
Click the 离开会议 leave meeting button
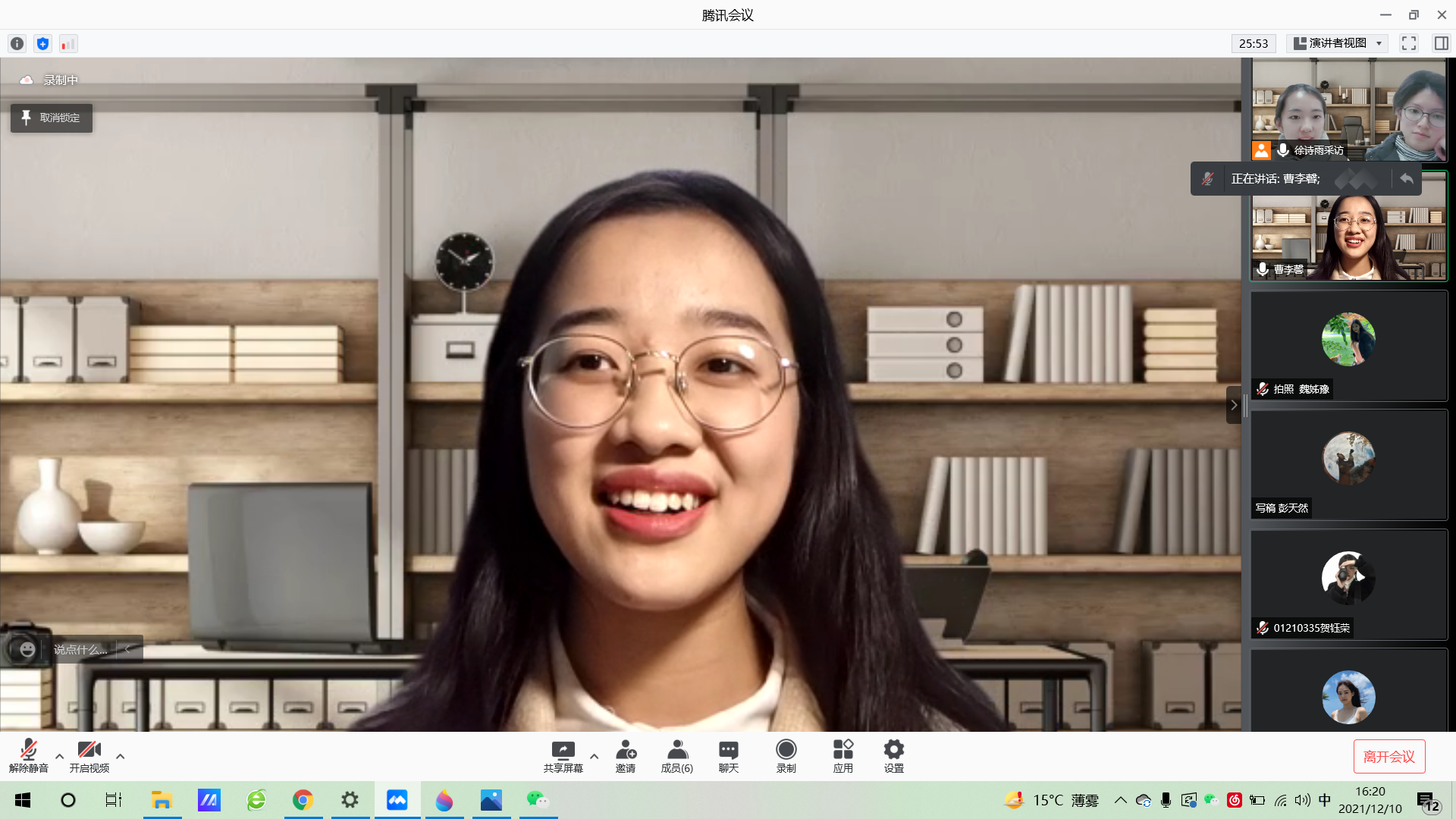point(1389,756)
